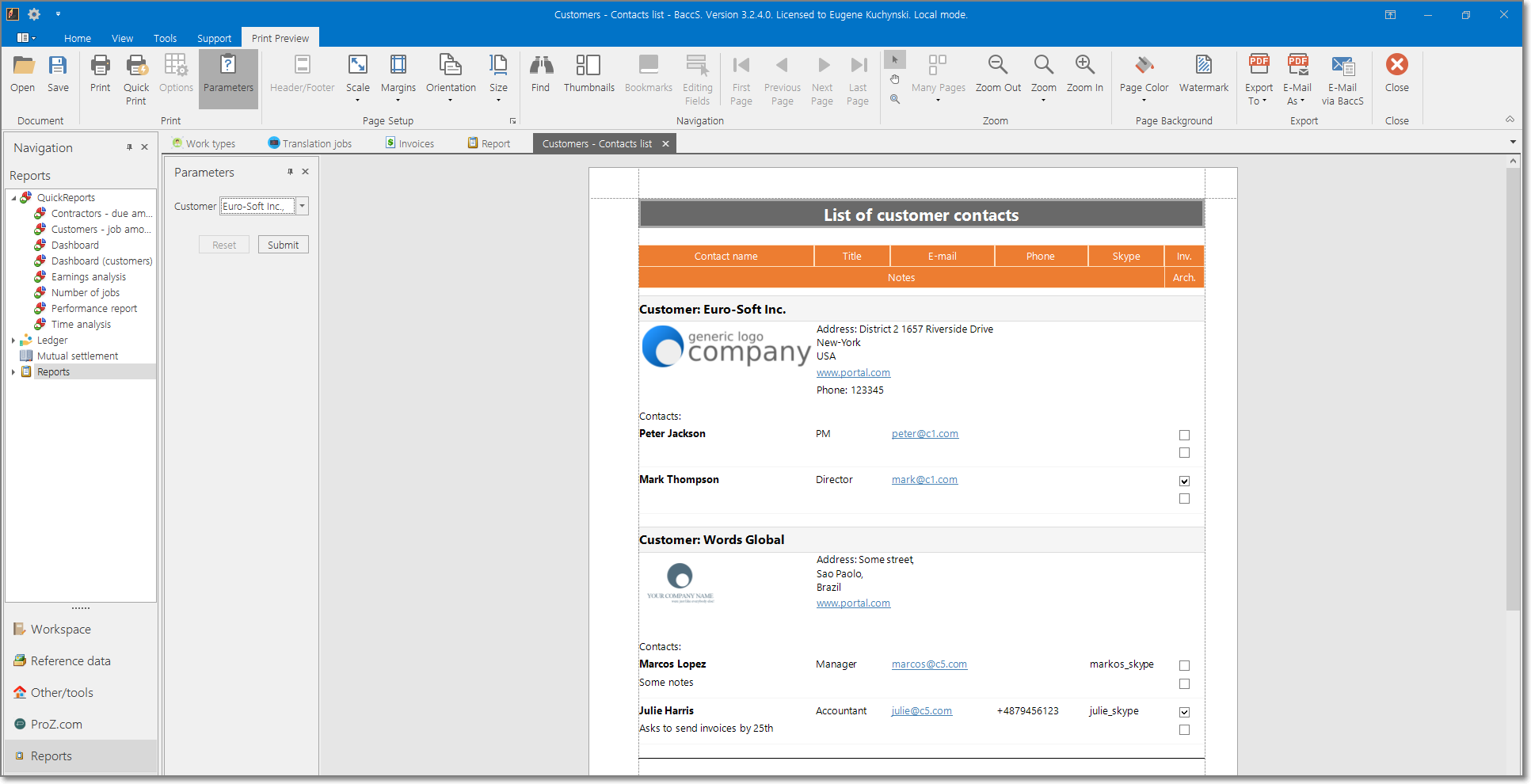The height and width of the screenshot is (784, 1531).
Task: Toggle Marcos Lopez's Arch. checkbox
Action: tap(1184, 683)
